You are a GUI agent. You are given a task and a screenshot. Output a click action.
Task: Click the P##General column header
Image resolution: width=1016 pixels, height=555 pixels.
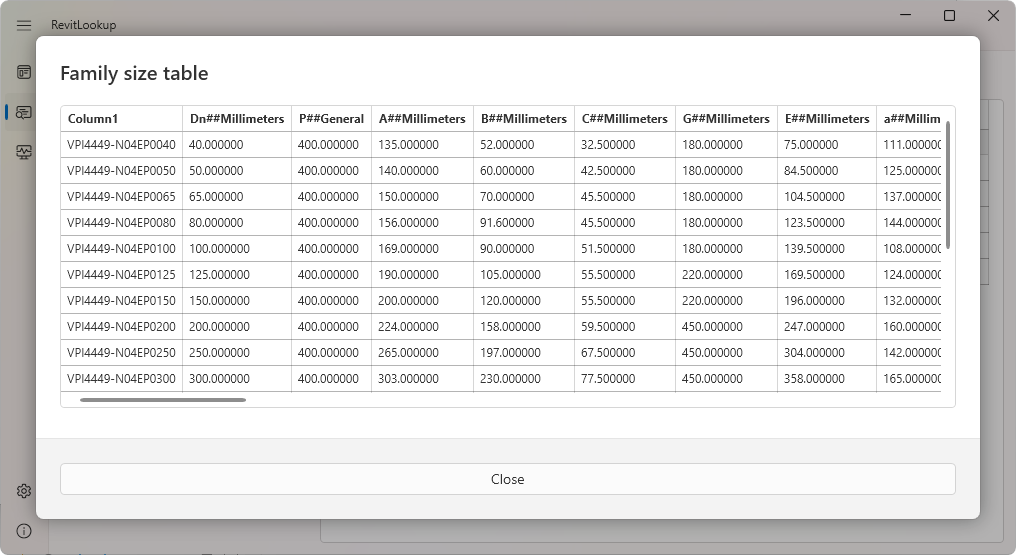(331, 119)
